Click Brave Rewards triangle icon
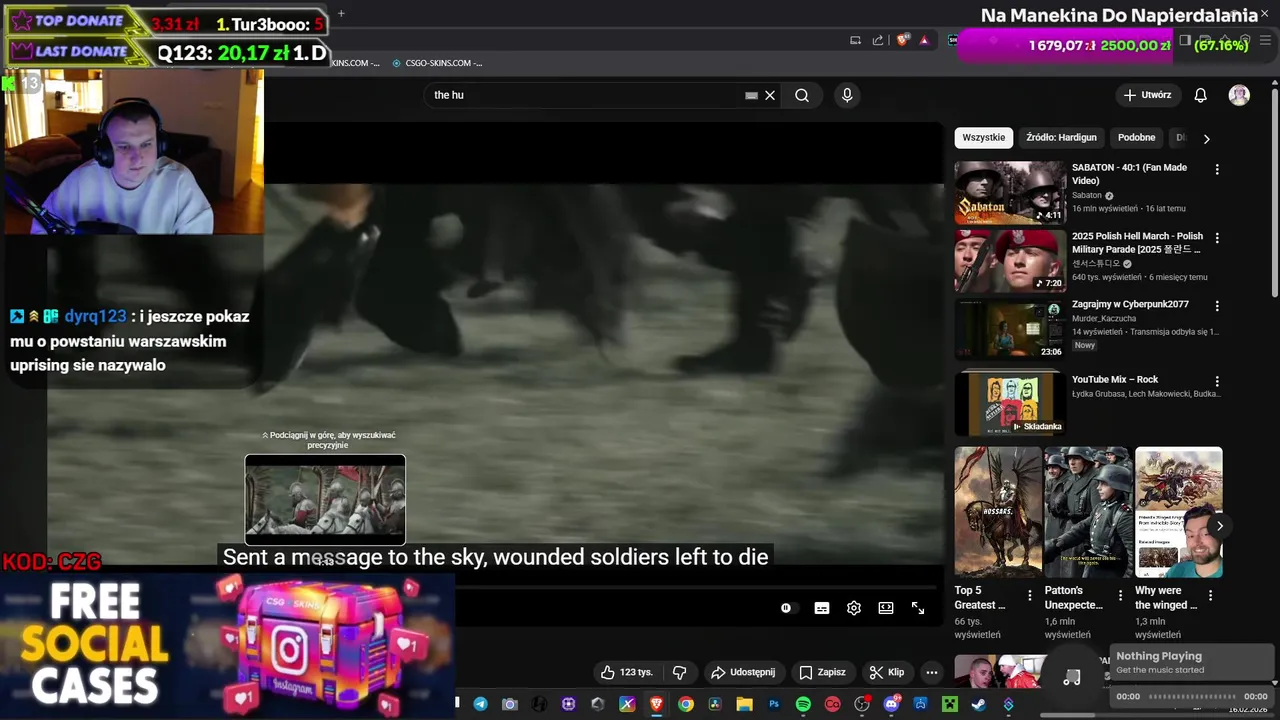This screenshot has width=1280, height=720. click(924, 40)
